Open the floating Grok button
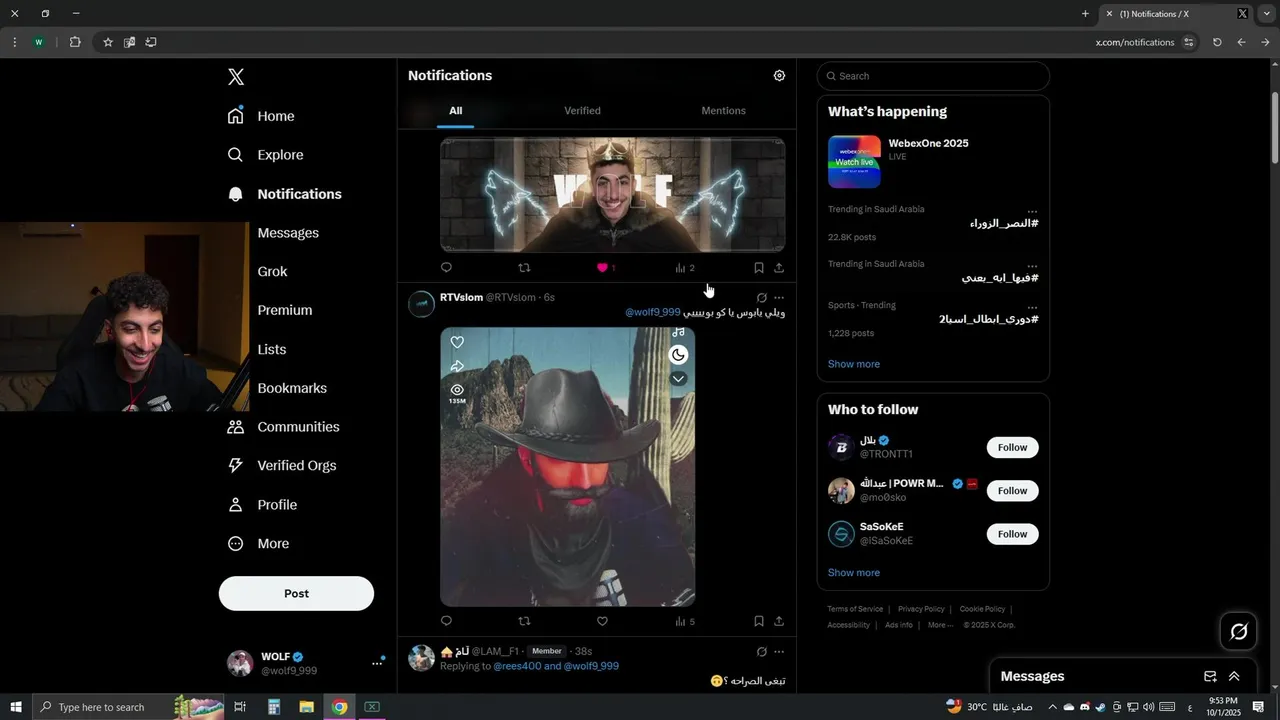 pos(1239,631)
